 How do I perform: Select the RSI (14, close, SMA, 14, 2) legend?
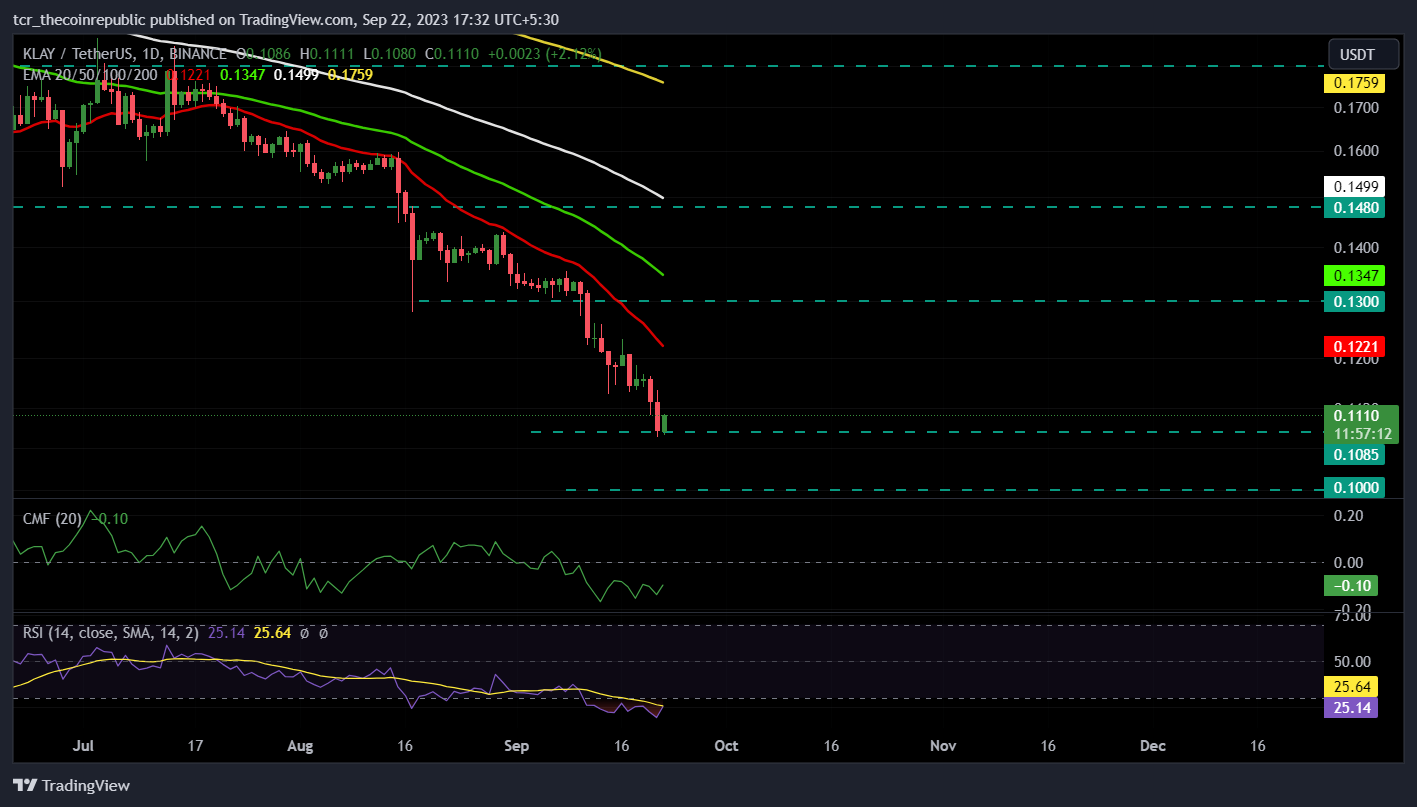click(x=110, y=632)
